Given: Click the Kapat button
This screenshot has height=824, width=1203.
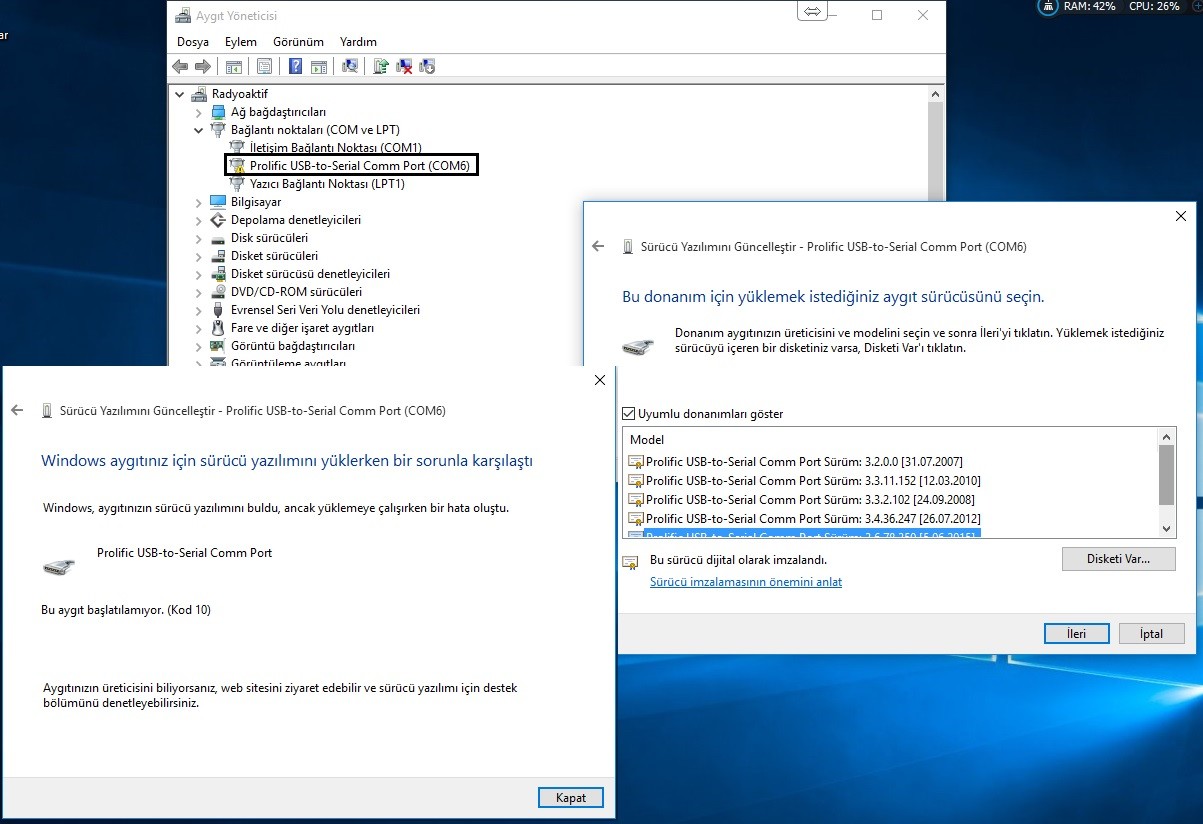Looking at the screenshot, I should point(570,797).
